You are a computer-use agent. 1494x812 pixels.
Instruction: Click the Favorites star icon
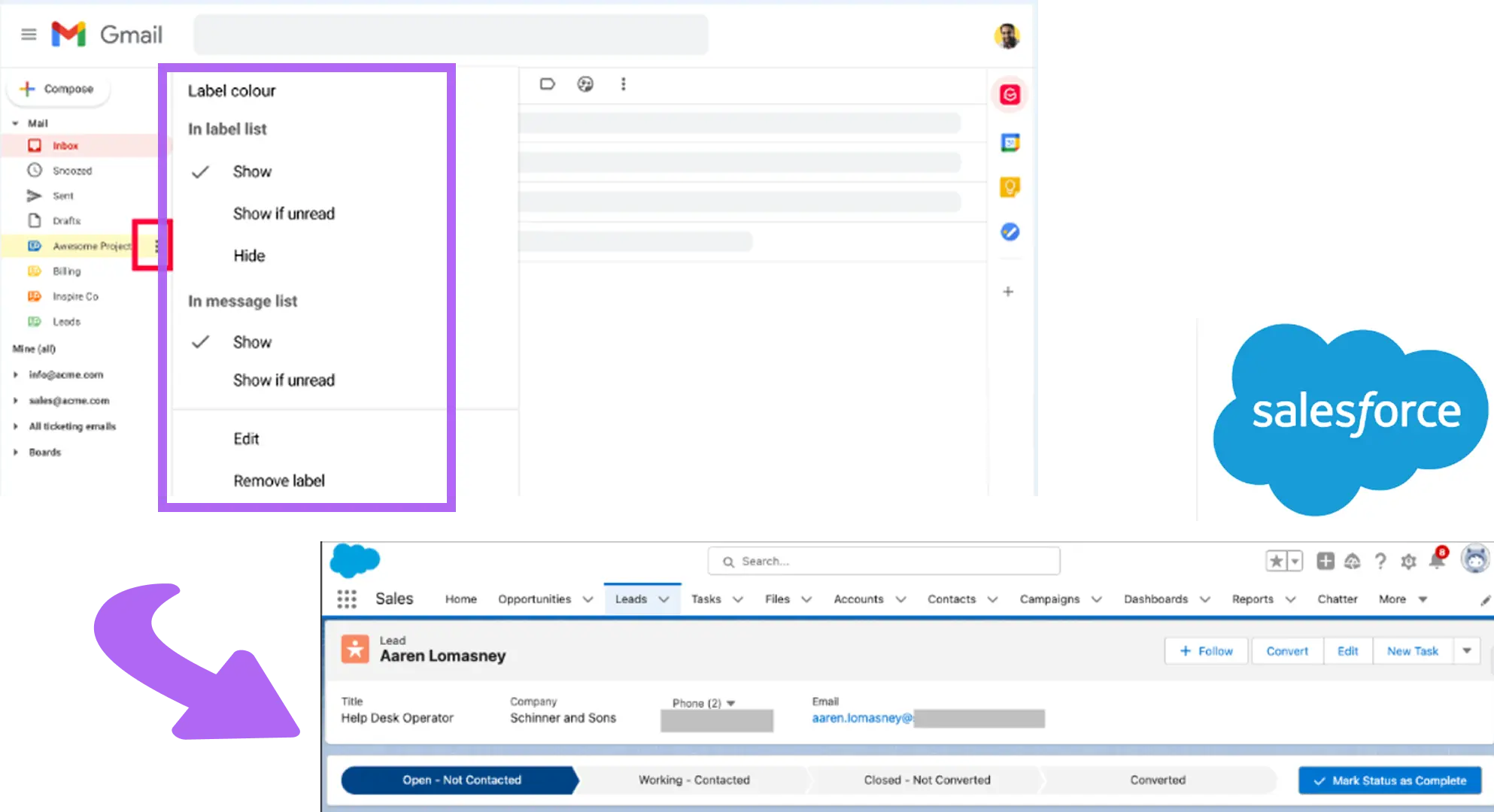(x=1277, y=562)
